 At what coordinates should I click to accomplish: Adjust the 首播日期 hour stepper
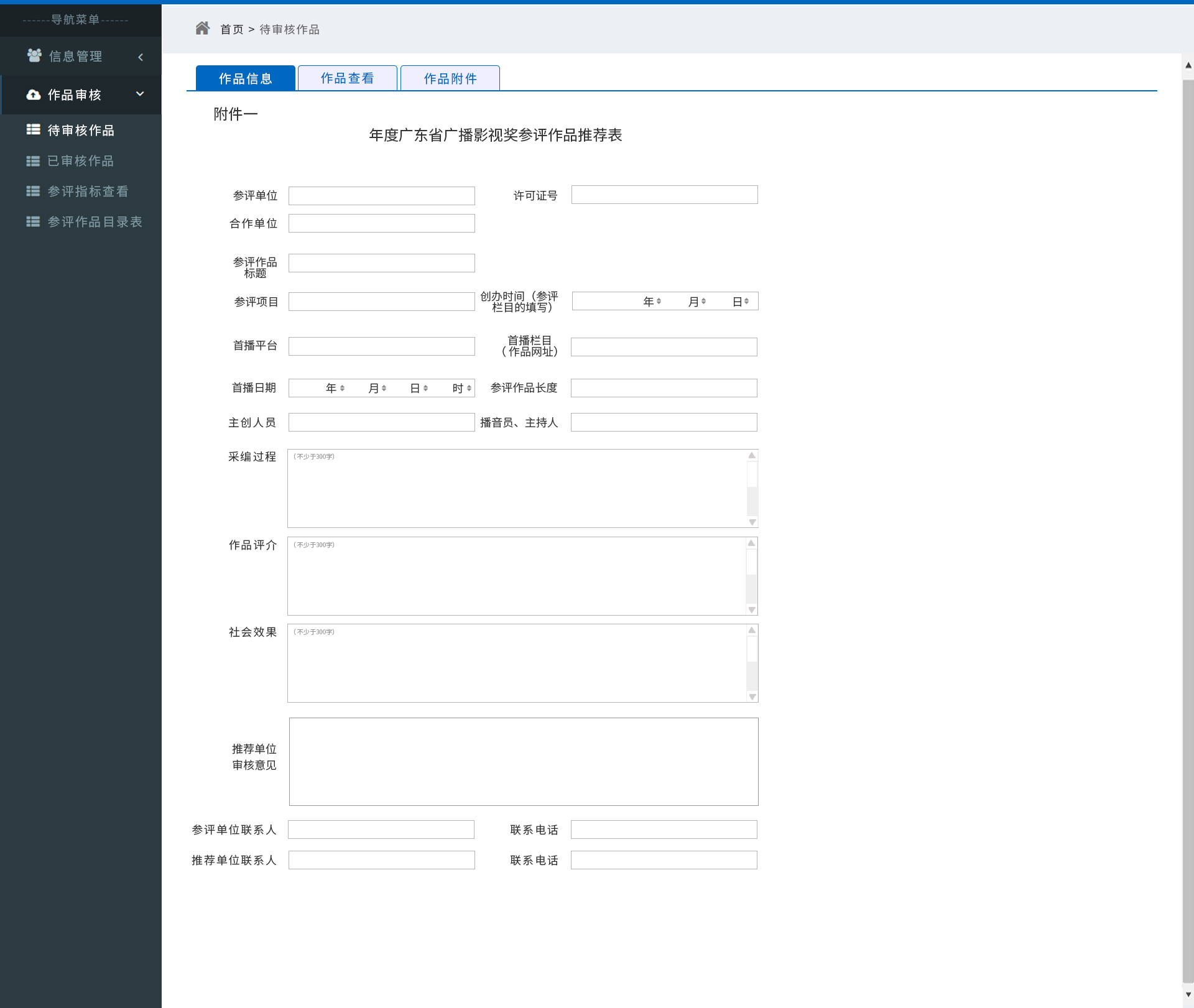click(x=469, y=388)
